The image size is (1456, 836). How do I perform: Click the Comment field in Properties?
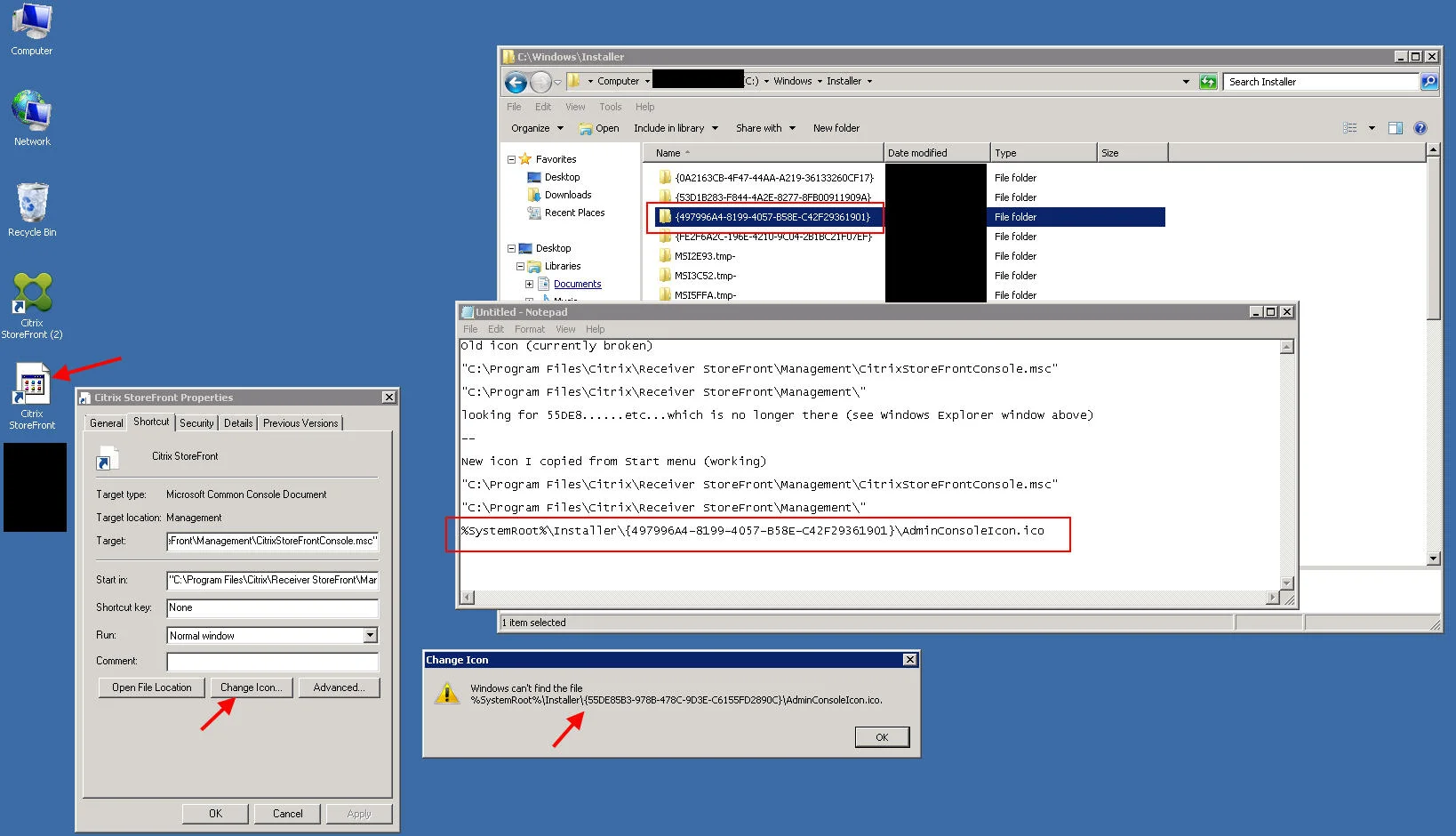pyautogui.click(x=272, y=661)
